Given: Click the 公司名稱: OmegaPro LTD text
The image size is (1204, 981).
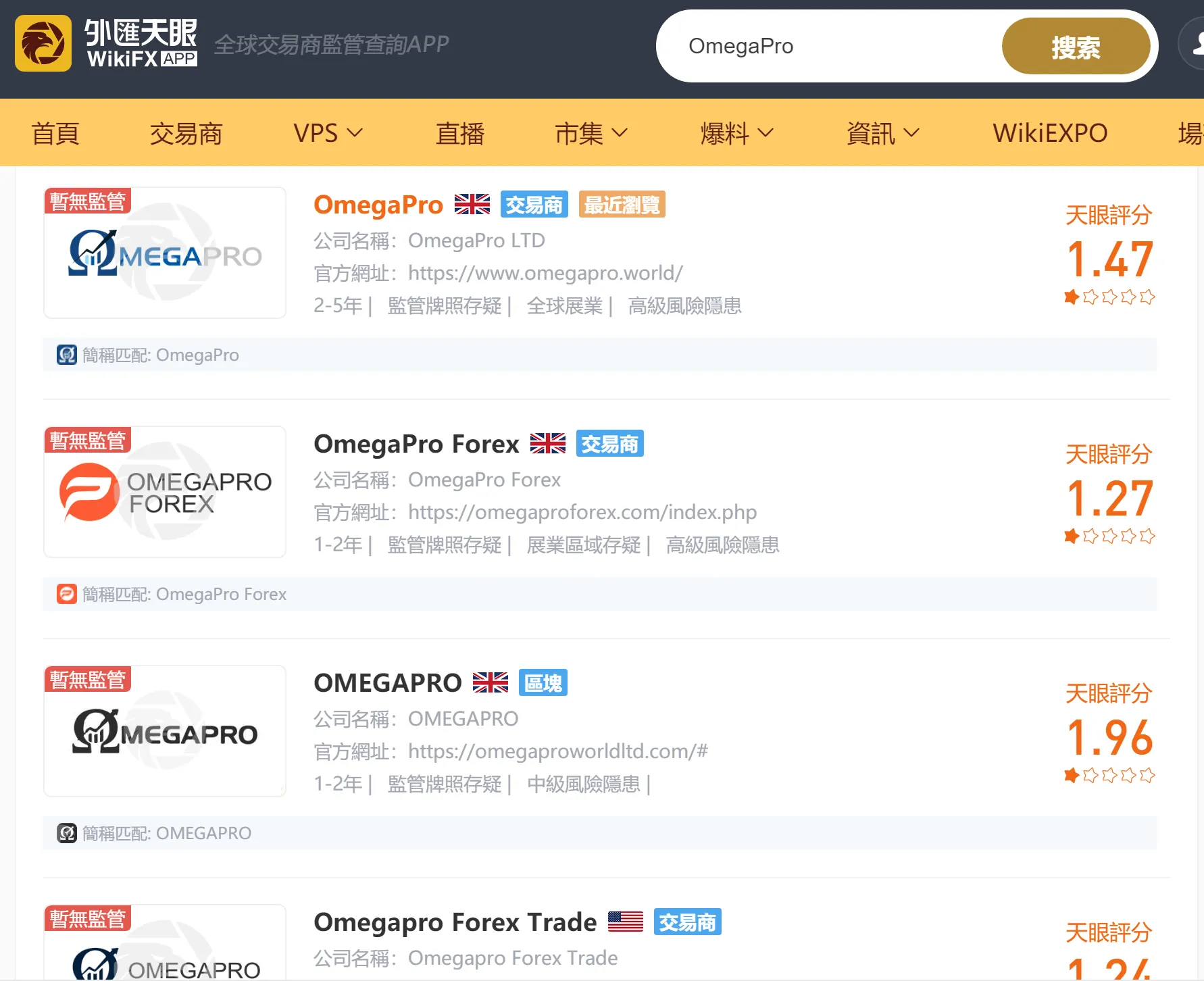Looking at the screenshot, I should (429, 241).
